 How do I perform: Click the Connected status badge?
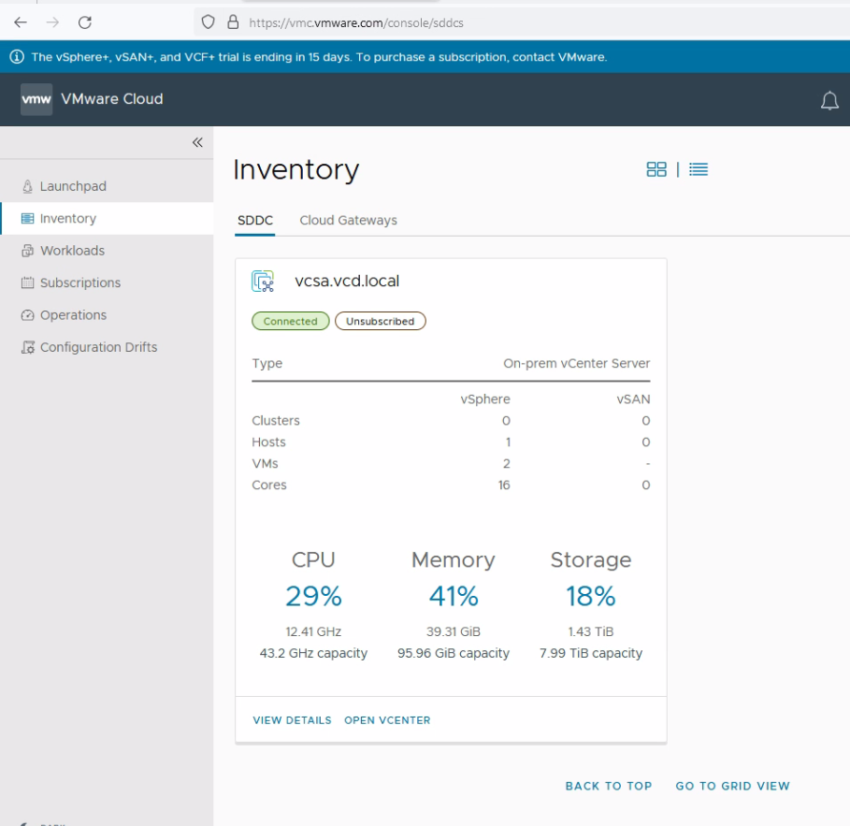[x=290, y=321]
